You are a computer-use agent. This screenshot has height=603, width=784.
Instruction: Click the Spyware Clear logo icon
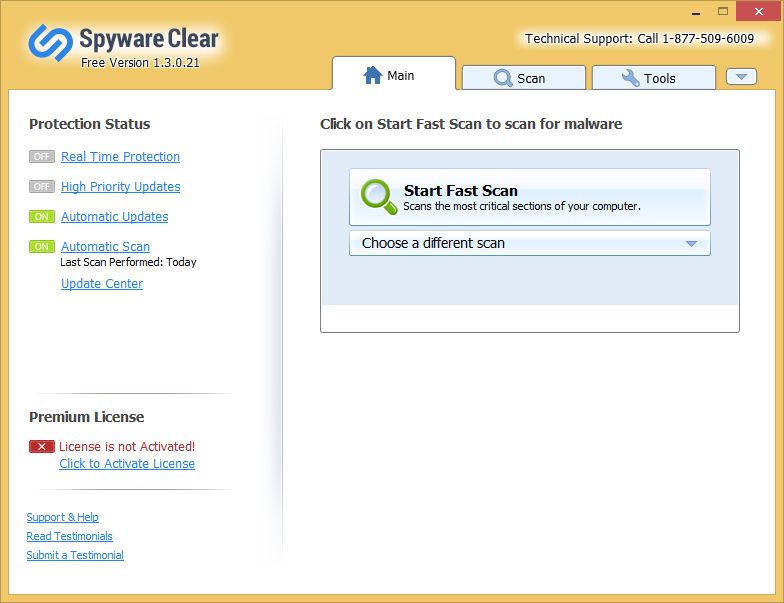coord(50,43)
